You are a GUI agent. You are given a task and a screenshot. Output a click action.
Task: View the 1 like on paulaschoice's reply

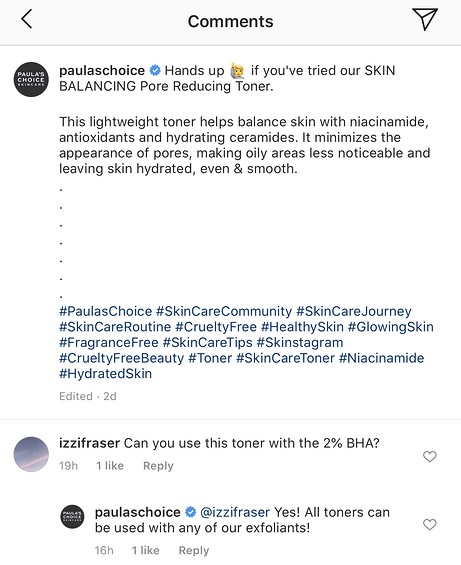pos(145,550)
